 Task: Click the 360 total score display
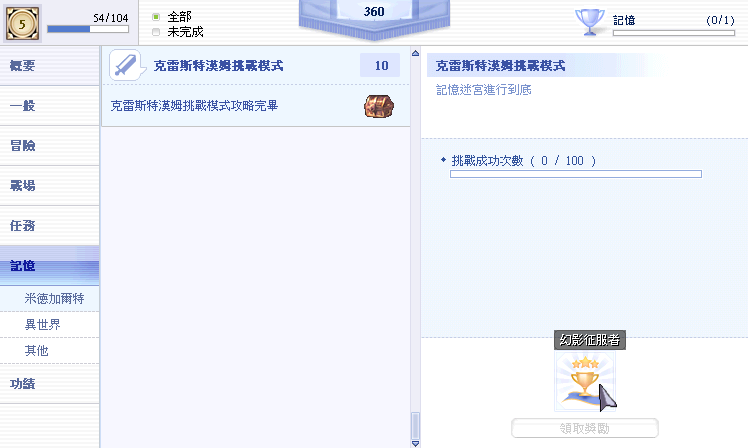374,11
